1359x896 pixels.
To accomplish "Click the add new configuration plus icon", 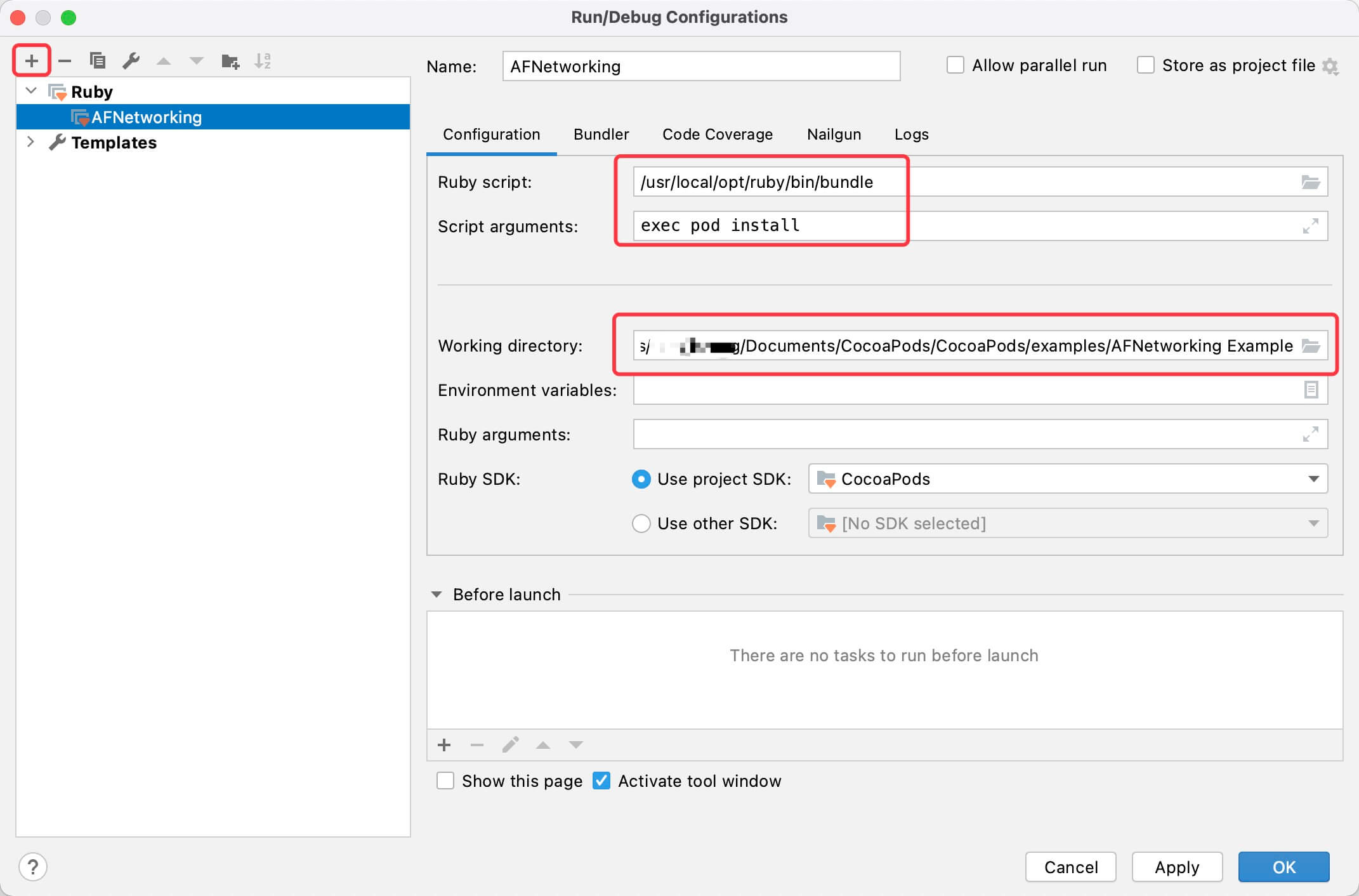I will point(32,61).
